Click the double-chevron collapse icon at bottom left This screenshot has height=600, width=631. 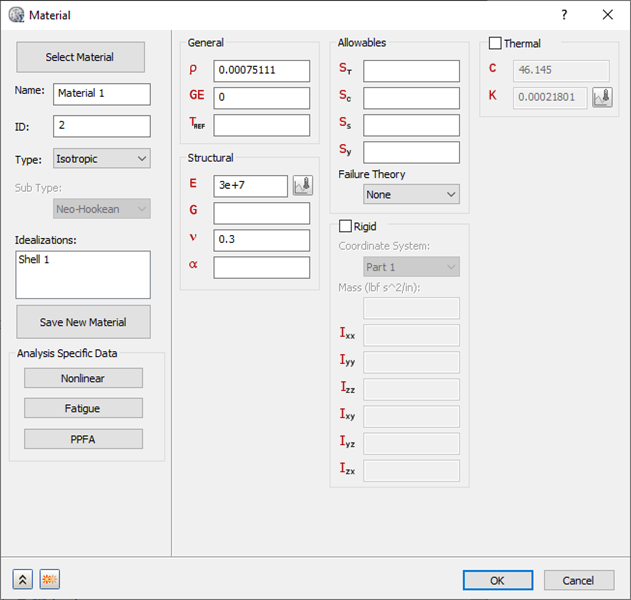click(23, 580)
